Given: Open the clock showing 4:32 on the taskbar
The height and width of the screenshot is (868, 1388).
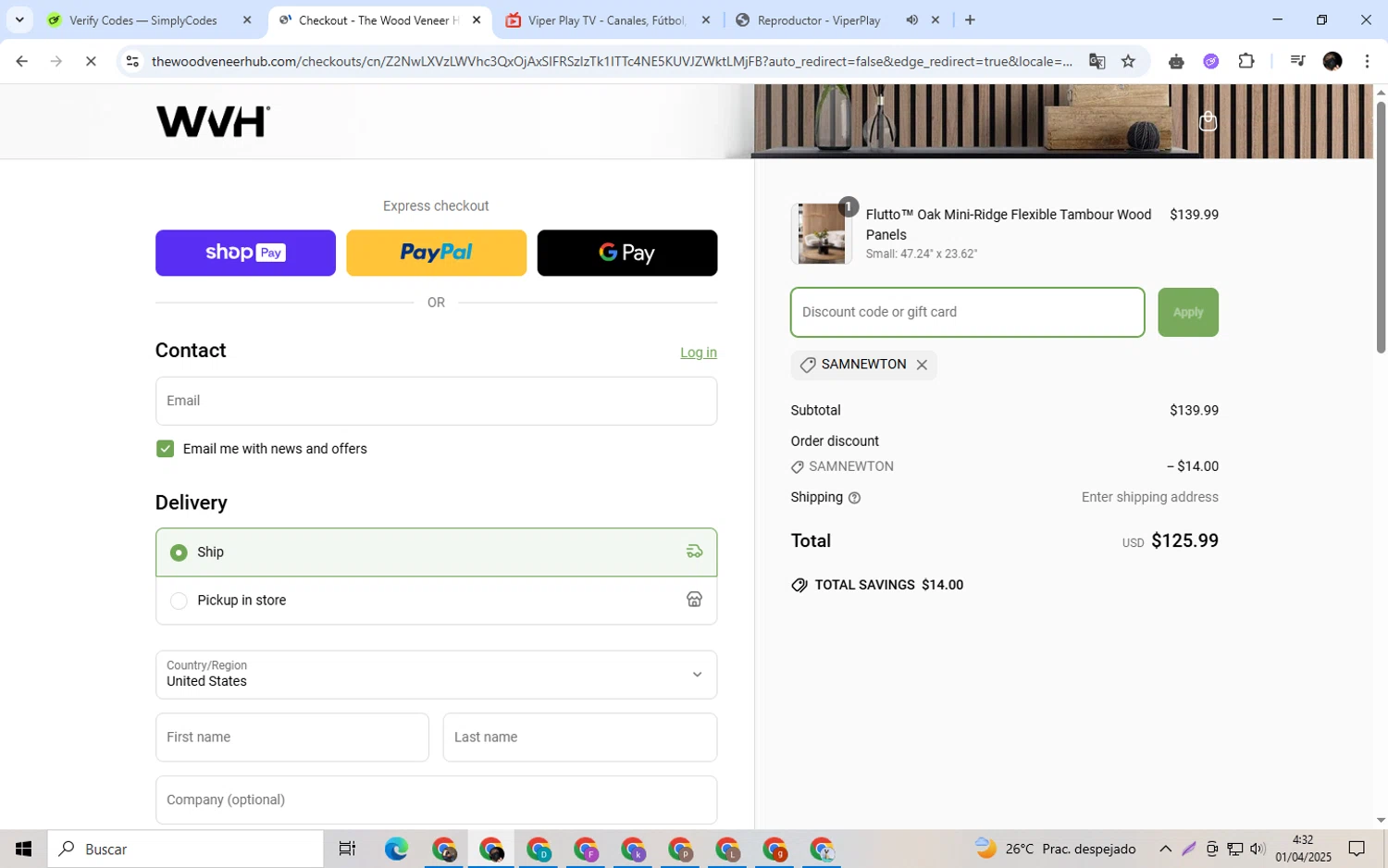Looking at the screenshot, I should point(1302,849).
